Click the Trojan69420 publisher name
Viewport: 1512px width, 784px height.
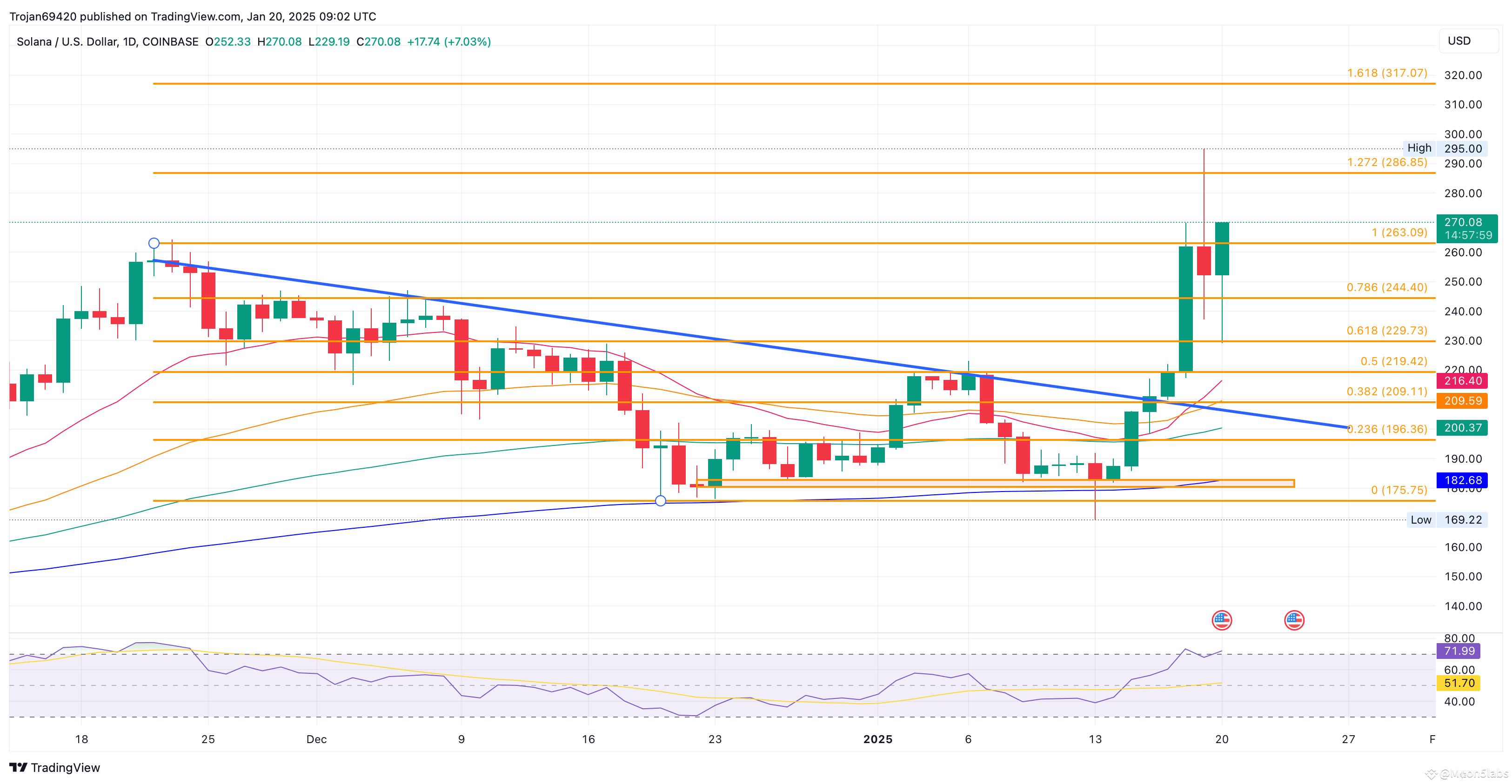pos(43,16)
